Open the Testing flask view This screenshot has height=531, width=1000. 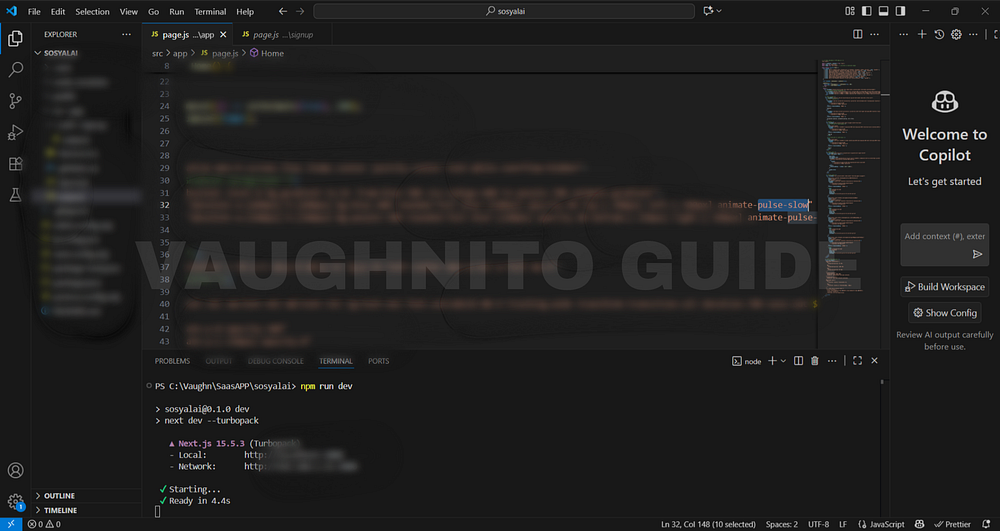[x=15, y=194]
